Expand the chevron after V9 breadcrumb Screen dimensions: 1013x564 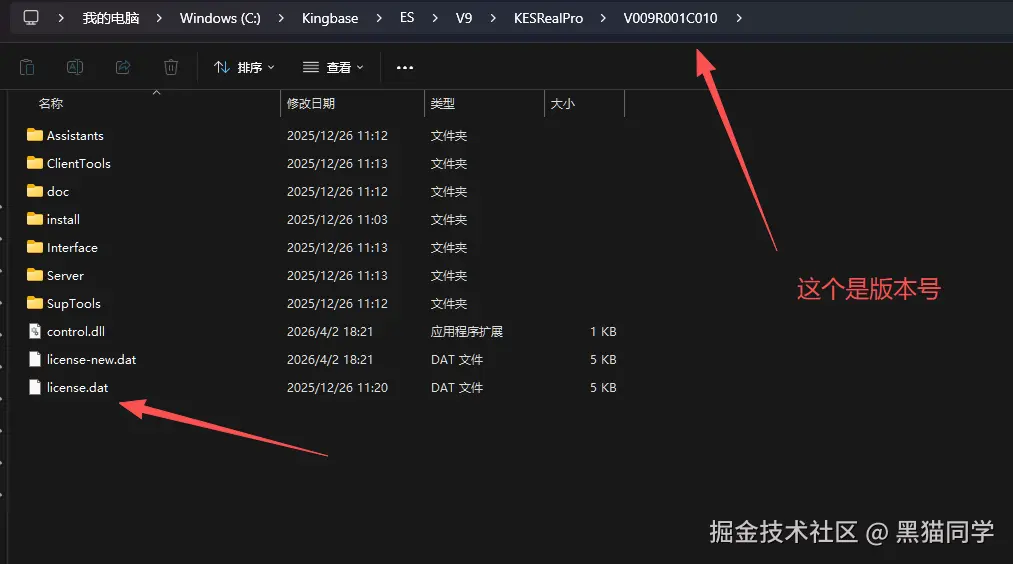(x=493, y=18)
